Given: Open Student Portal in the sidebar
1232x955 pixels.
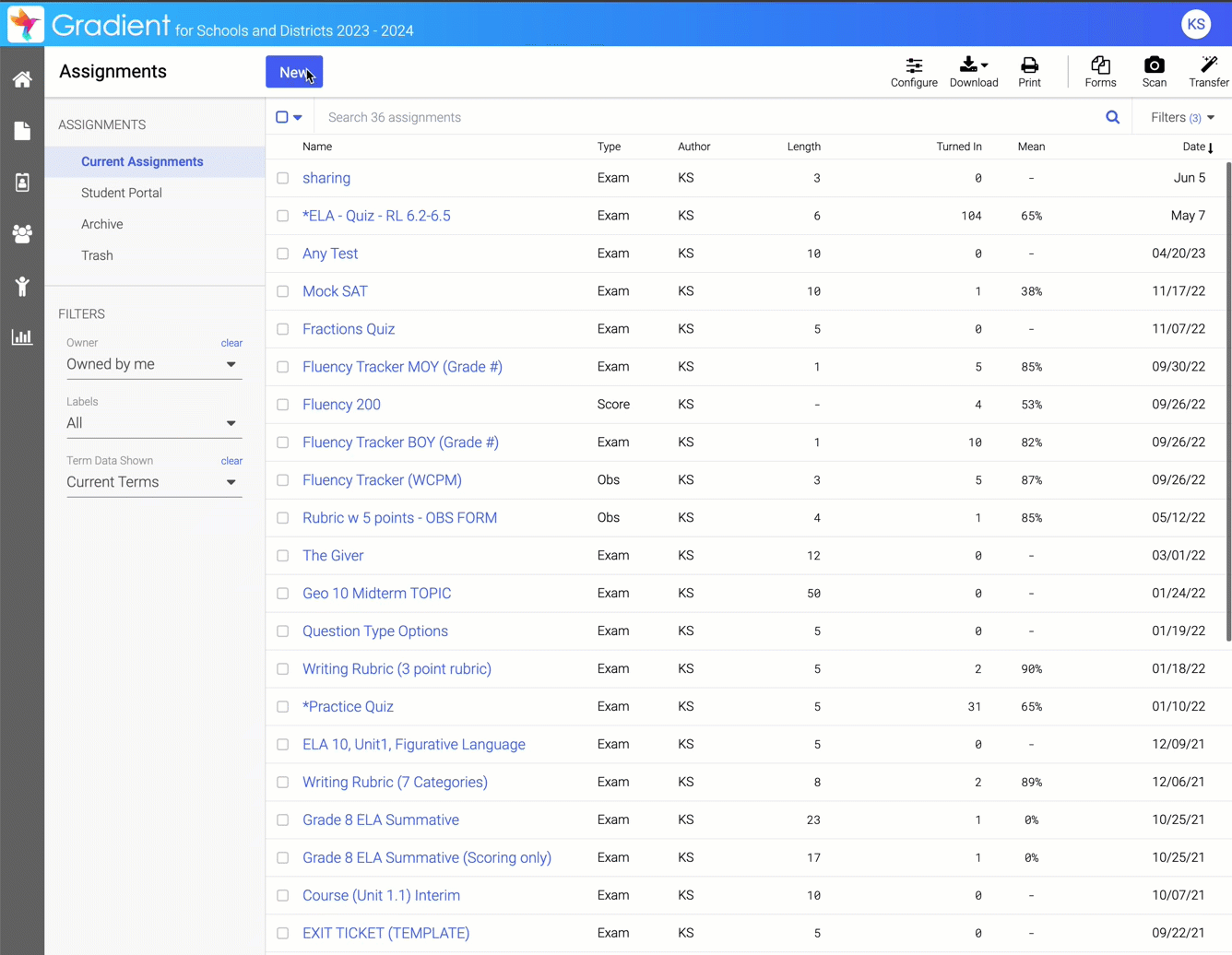Looking at the screenshot, I should pos(122,193).
